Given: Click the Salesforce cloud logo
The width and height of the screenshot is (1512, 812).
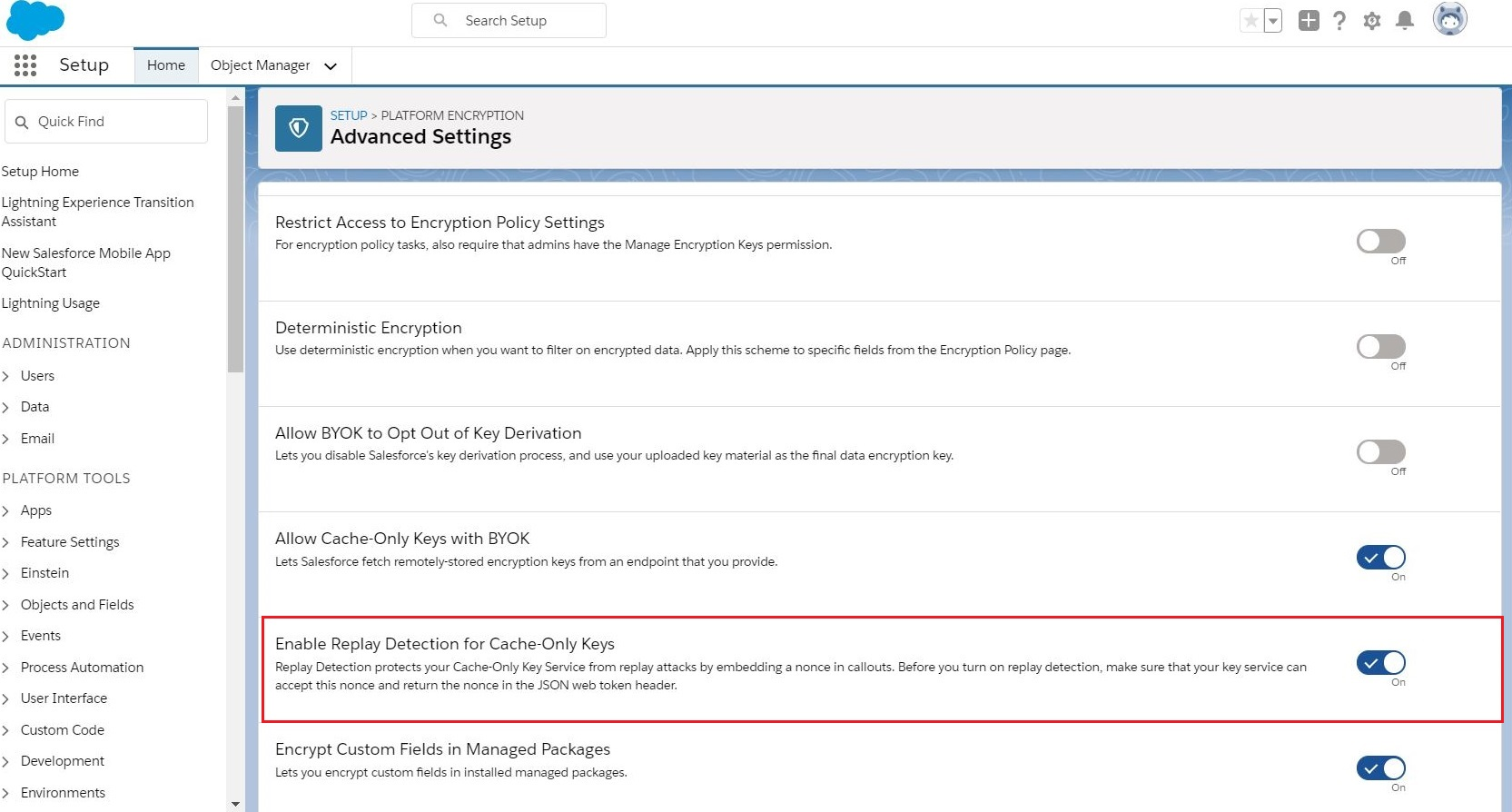Looking at the screenshot, I should (x=35, y=20).
